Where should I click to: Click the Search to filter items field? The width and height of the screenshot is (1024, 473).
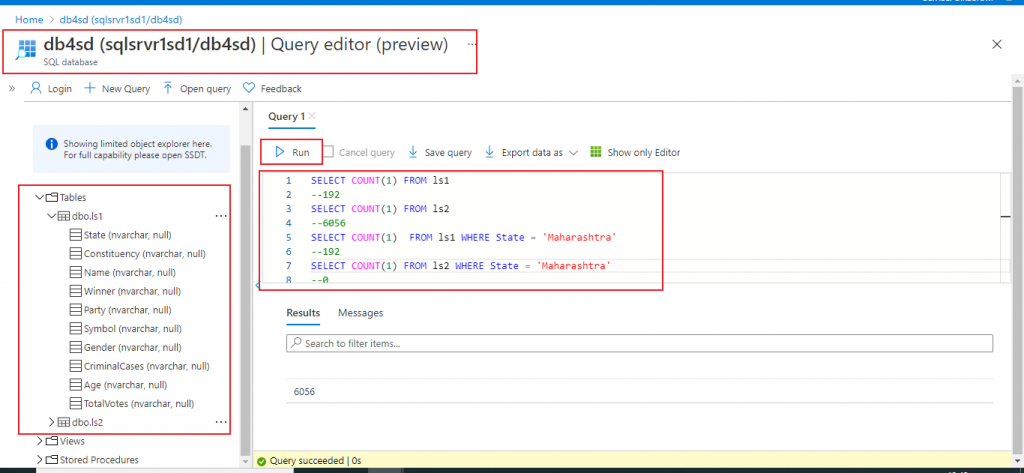pos(640,343)
